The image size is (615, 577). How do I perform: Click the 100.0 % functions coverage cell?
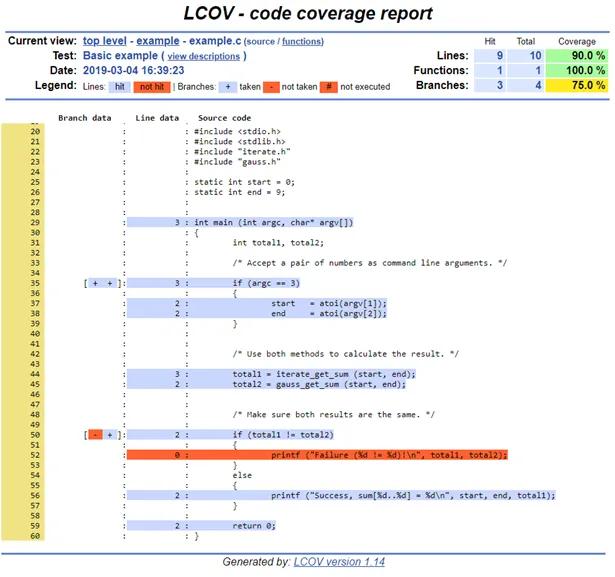577,71
